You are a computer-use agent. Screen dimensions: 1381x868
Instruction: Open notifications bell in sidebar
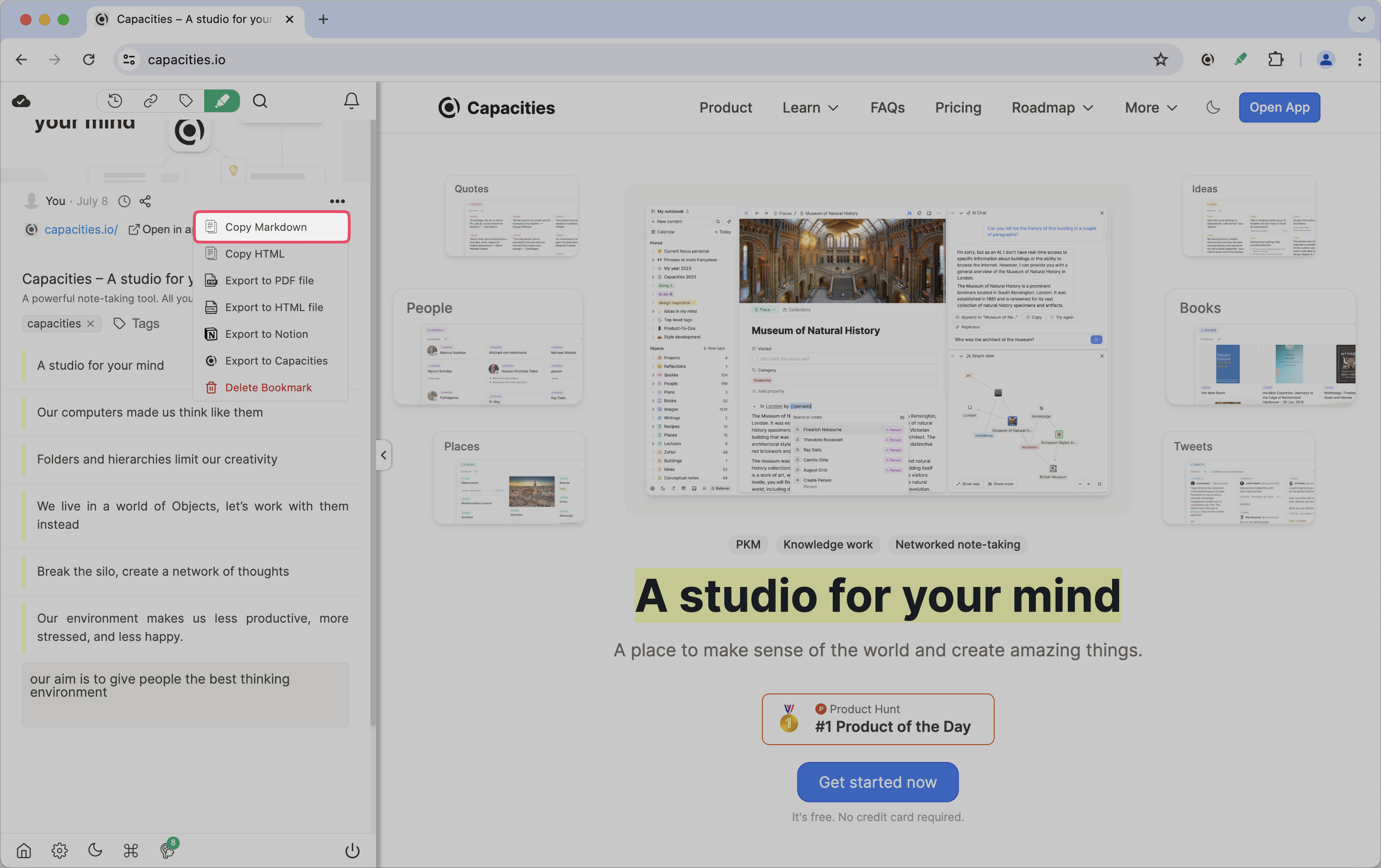(x=351, y=101)
